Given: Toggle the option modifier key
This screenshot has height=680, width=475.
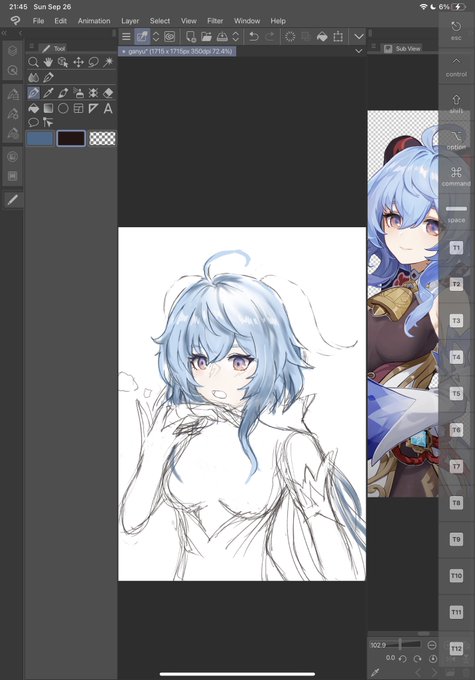Looking at the screenshot, I should coord(456,140).
